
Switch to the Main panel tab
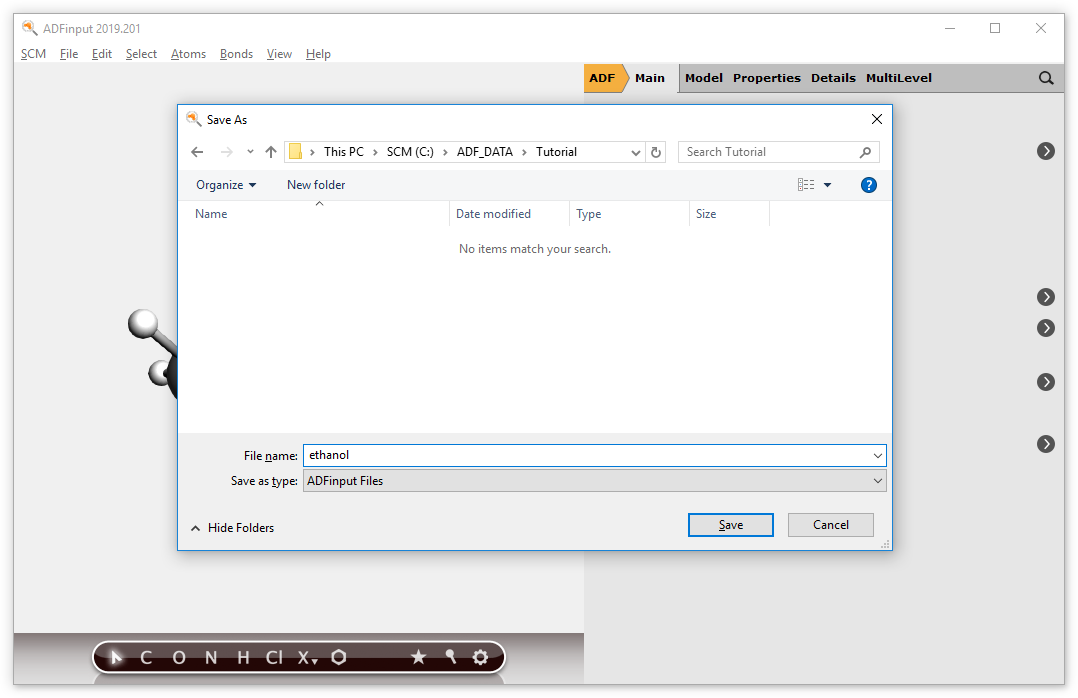(650, 78)
